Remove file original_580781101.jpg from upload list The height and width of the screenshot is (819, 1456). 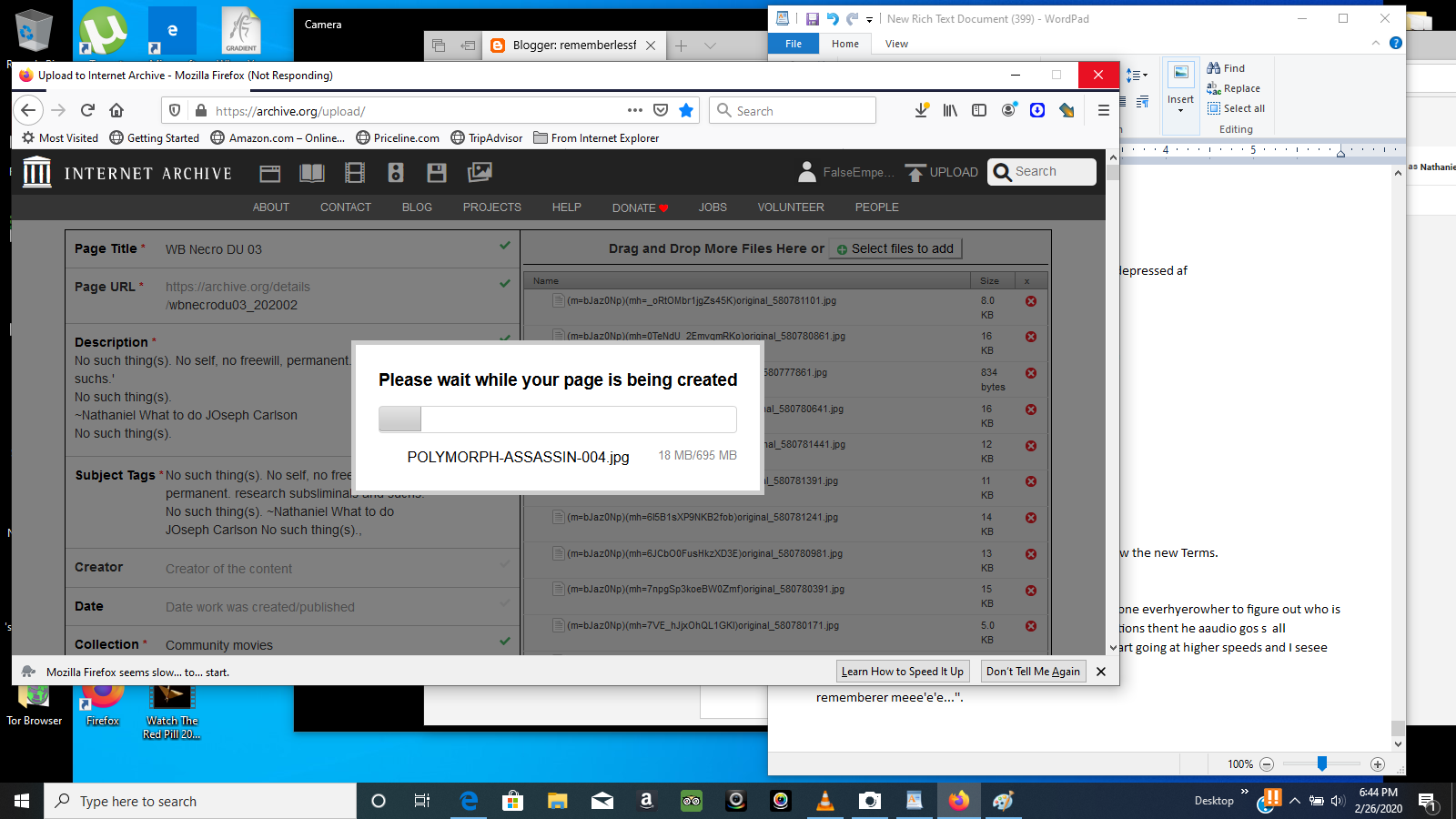[1031, 301]
